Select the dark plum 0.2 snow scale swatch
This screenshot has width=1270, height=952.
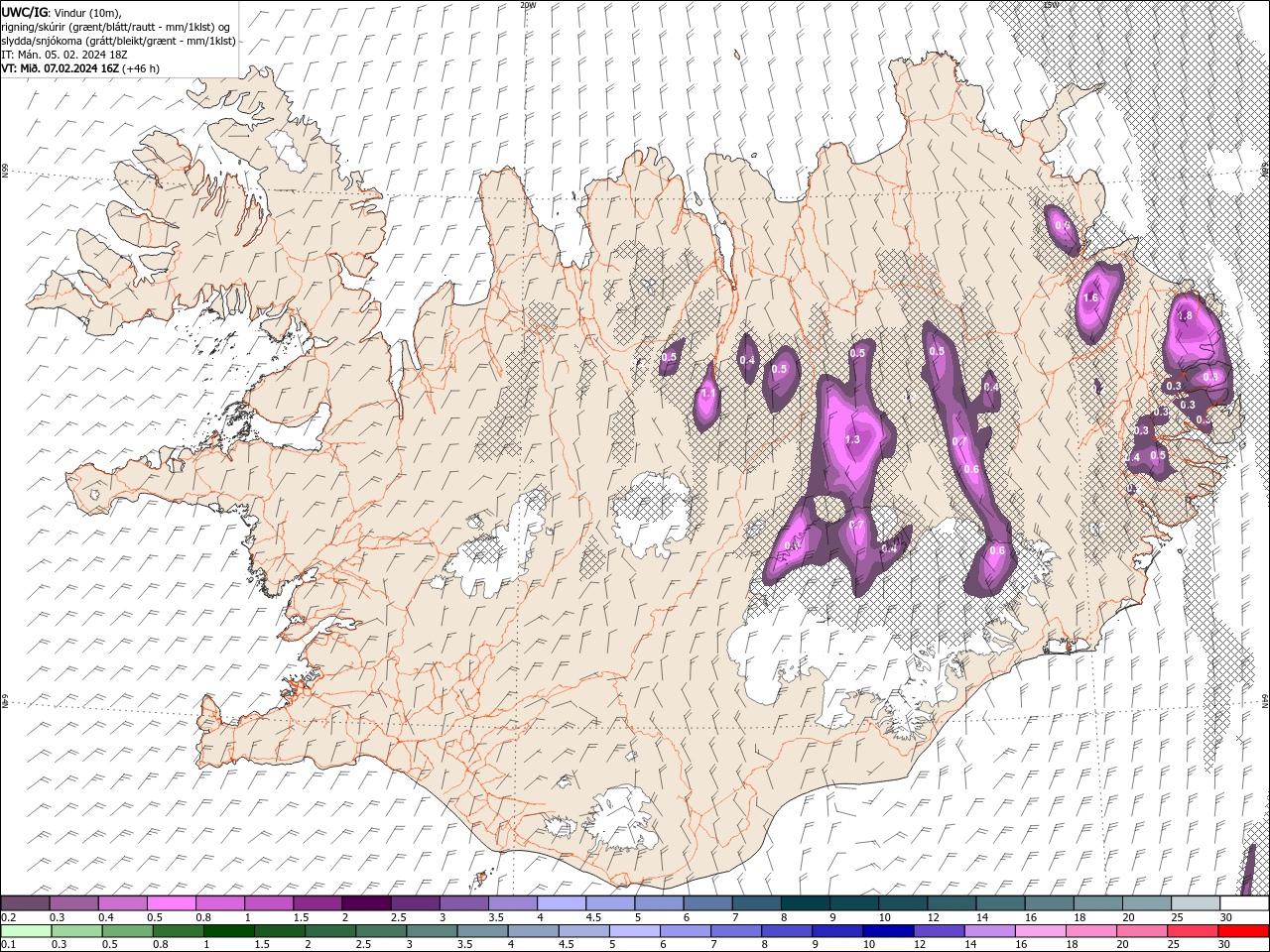pyautogui.click(x=25, y=903)
